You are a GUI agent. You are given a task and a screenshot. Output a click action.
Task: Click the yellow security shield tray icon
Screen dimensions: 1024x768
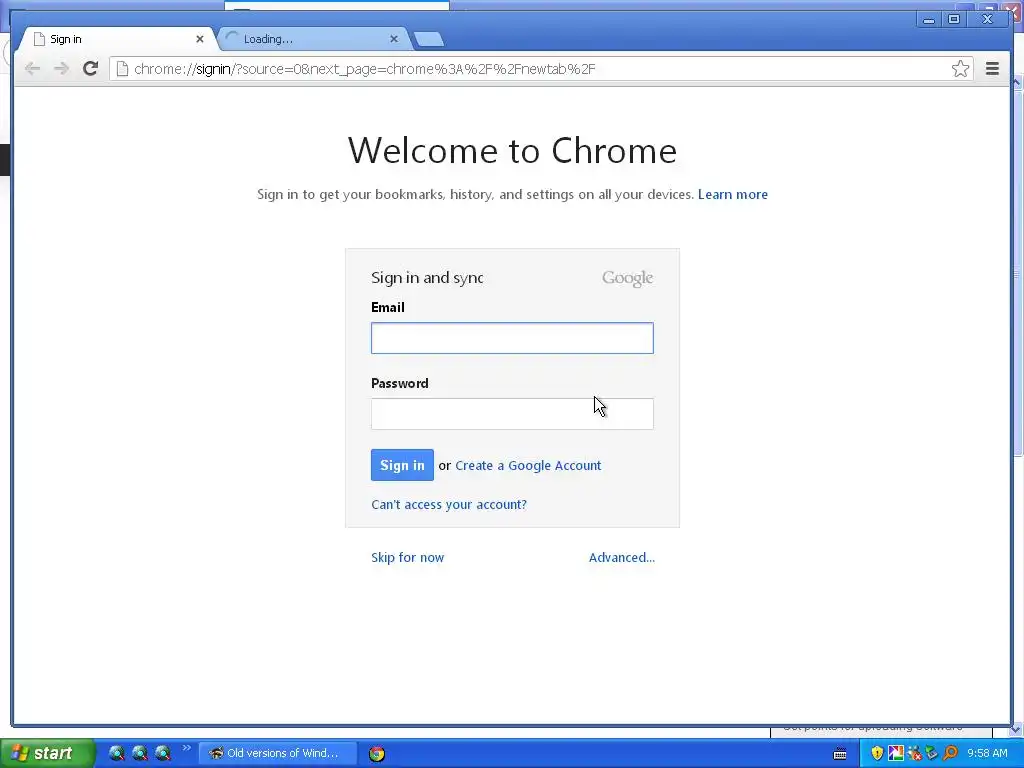point(877,753)
